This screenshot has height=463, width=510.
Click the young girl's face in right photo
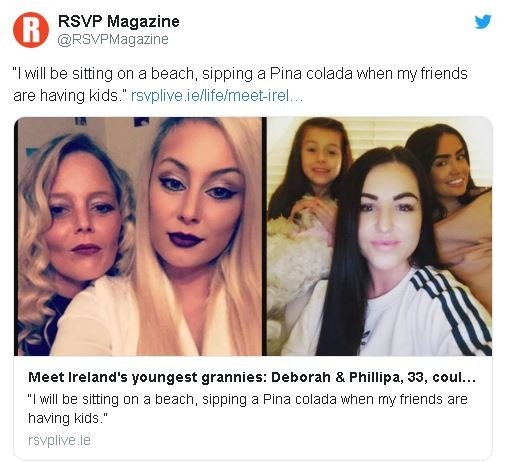(x=319, y=160)
